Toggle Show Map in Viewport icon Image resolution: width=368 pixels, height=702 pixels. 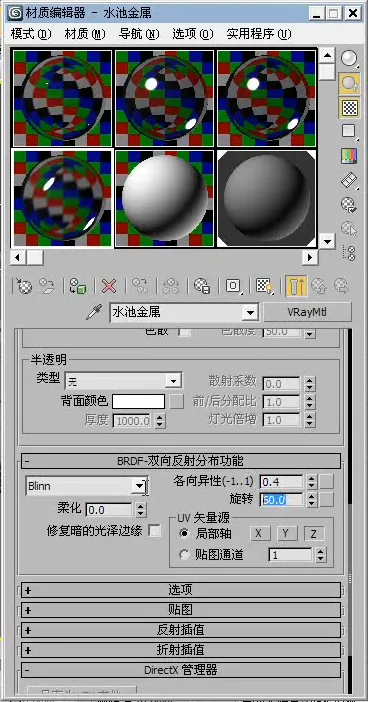point(264,286)
